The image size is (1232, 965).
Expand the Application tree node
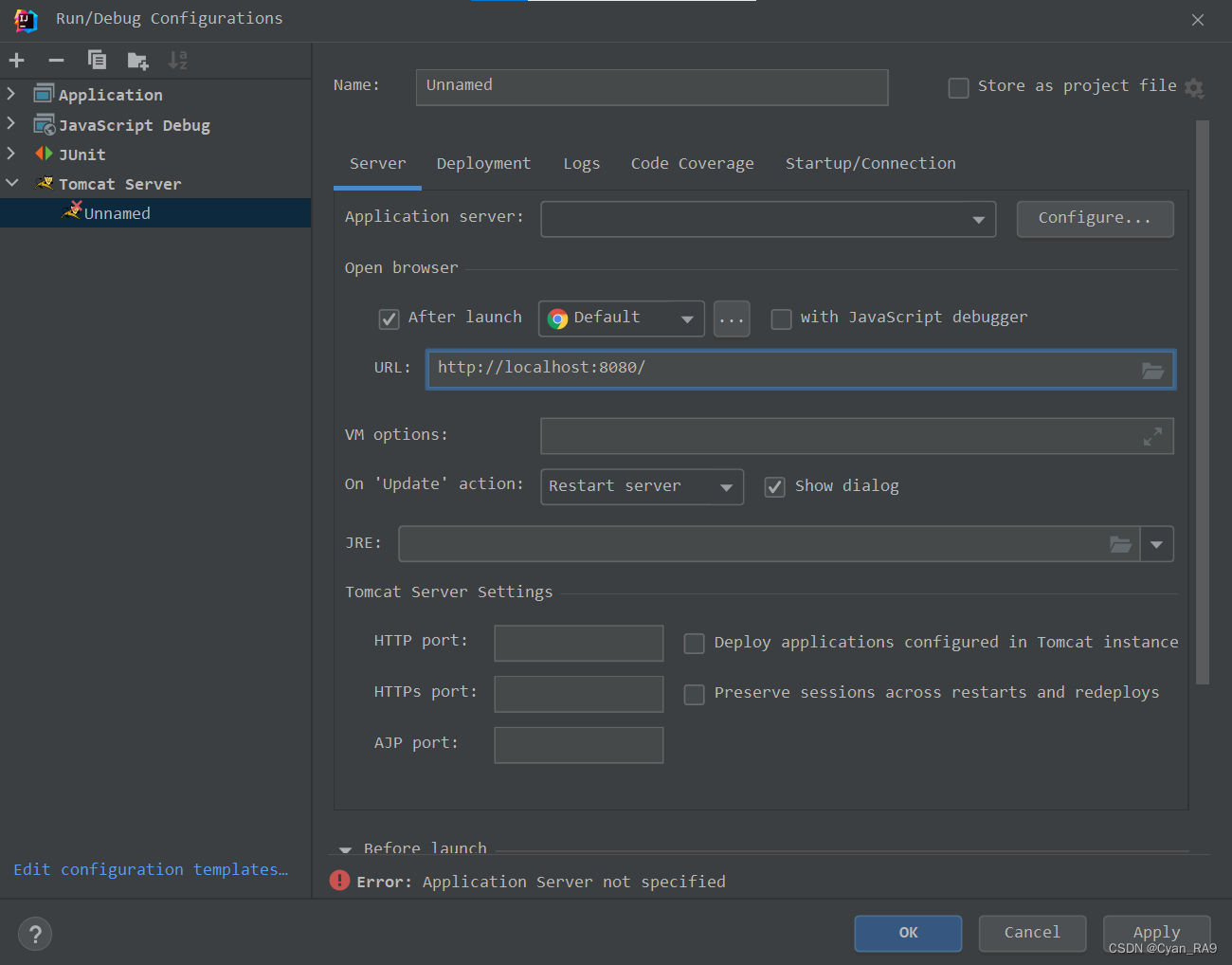pos(11,94)
